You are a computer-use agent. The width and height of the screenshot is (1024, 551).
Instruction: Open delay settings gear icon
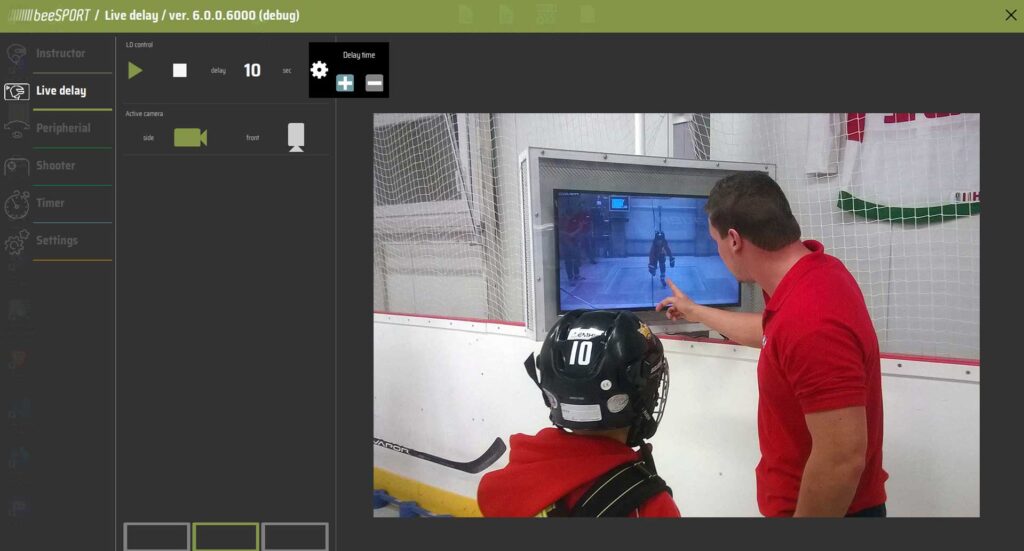pyautogui.click(x=319, y=70)
